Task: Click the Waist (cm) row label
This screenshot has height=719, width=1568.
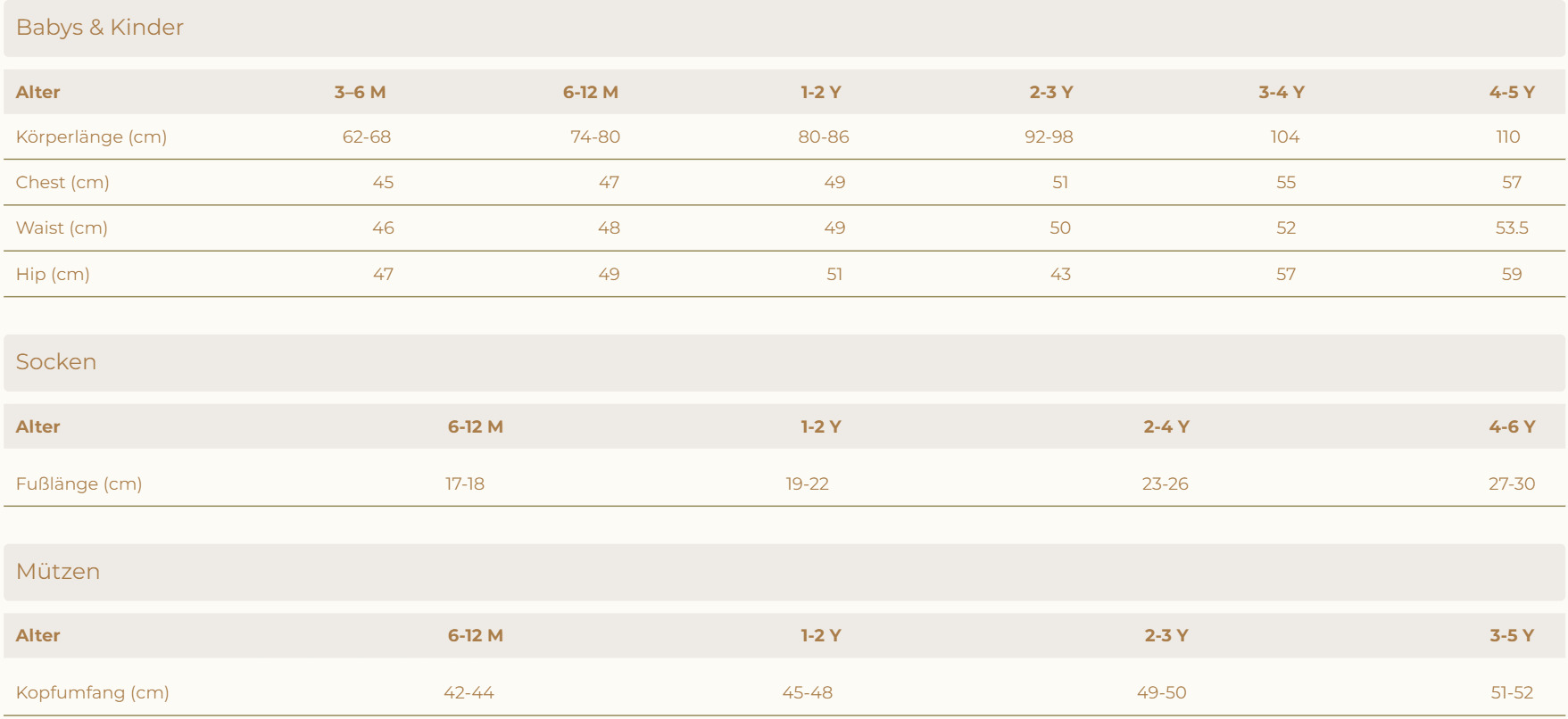Action: coord(62,228)
